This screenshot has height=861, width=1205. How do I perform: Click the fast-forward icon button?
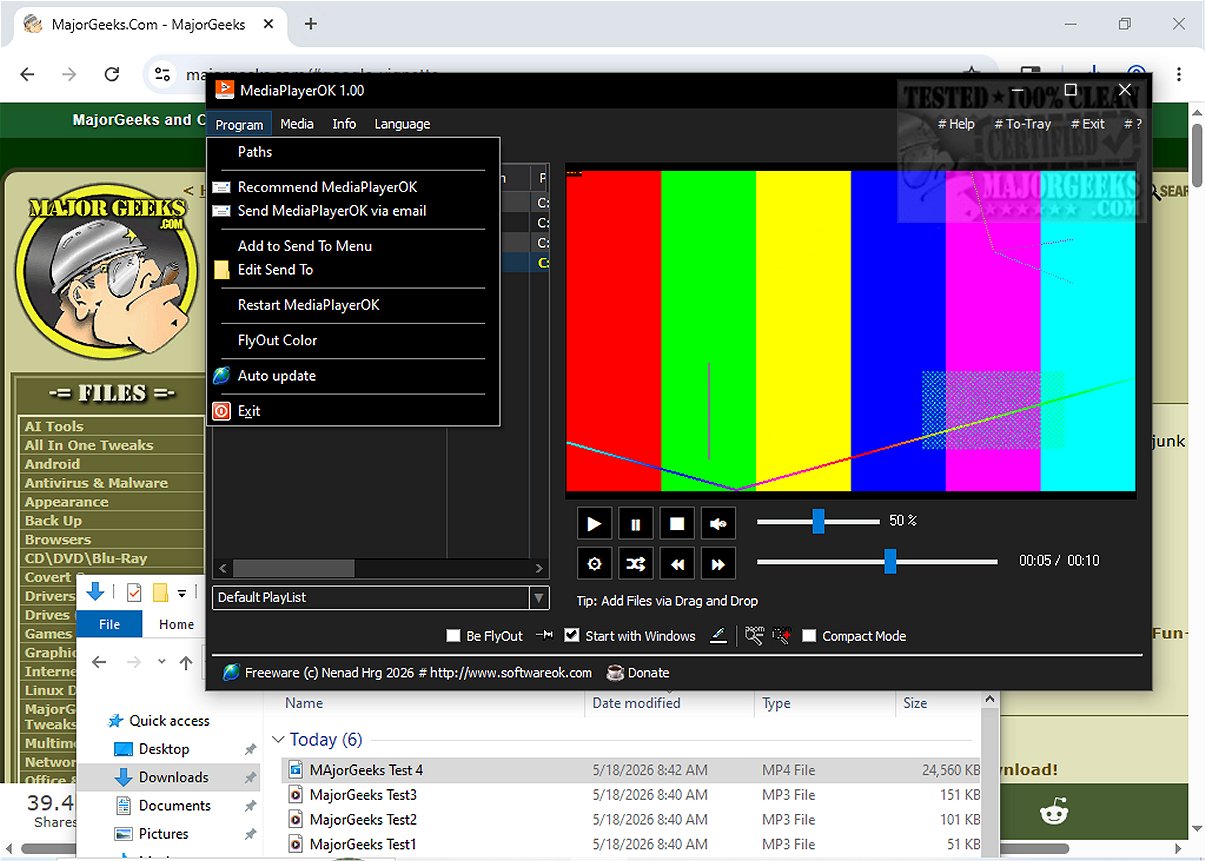tap(718, 564)
